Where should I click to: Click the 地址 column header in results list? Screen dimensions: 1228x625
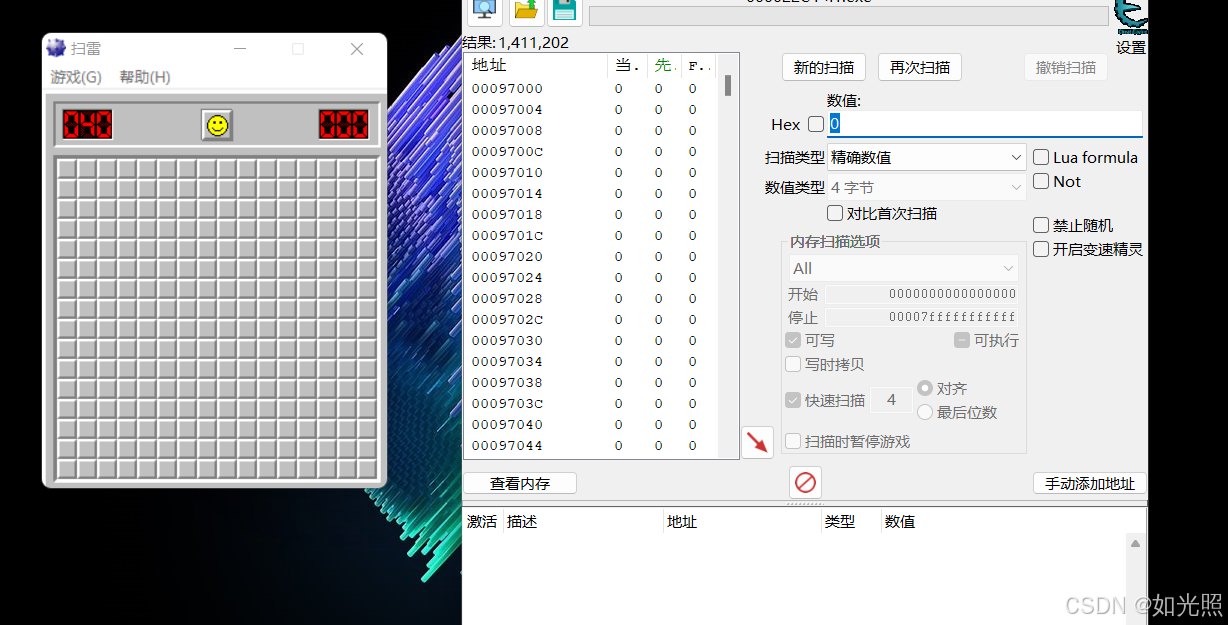pyautogui.click(x=536, y=65)
